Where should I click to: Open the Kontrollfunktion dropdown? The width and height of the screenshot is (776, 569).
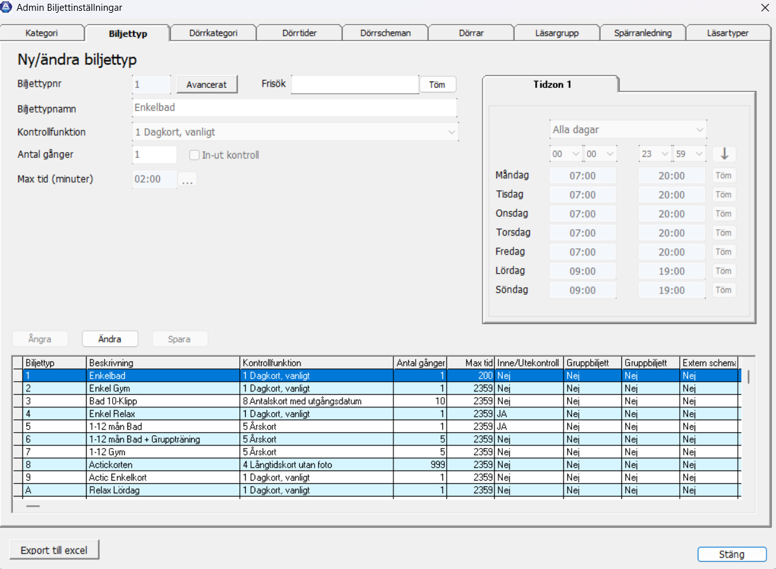point(295,132)
